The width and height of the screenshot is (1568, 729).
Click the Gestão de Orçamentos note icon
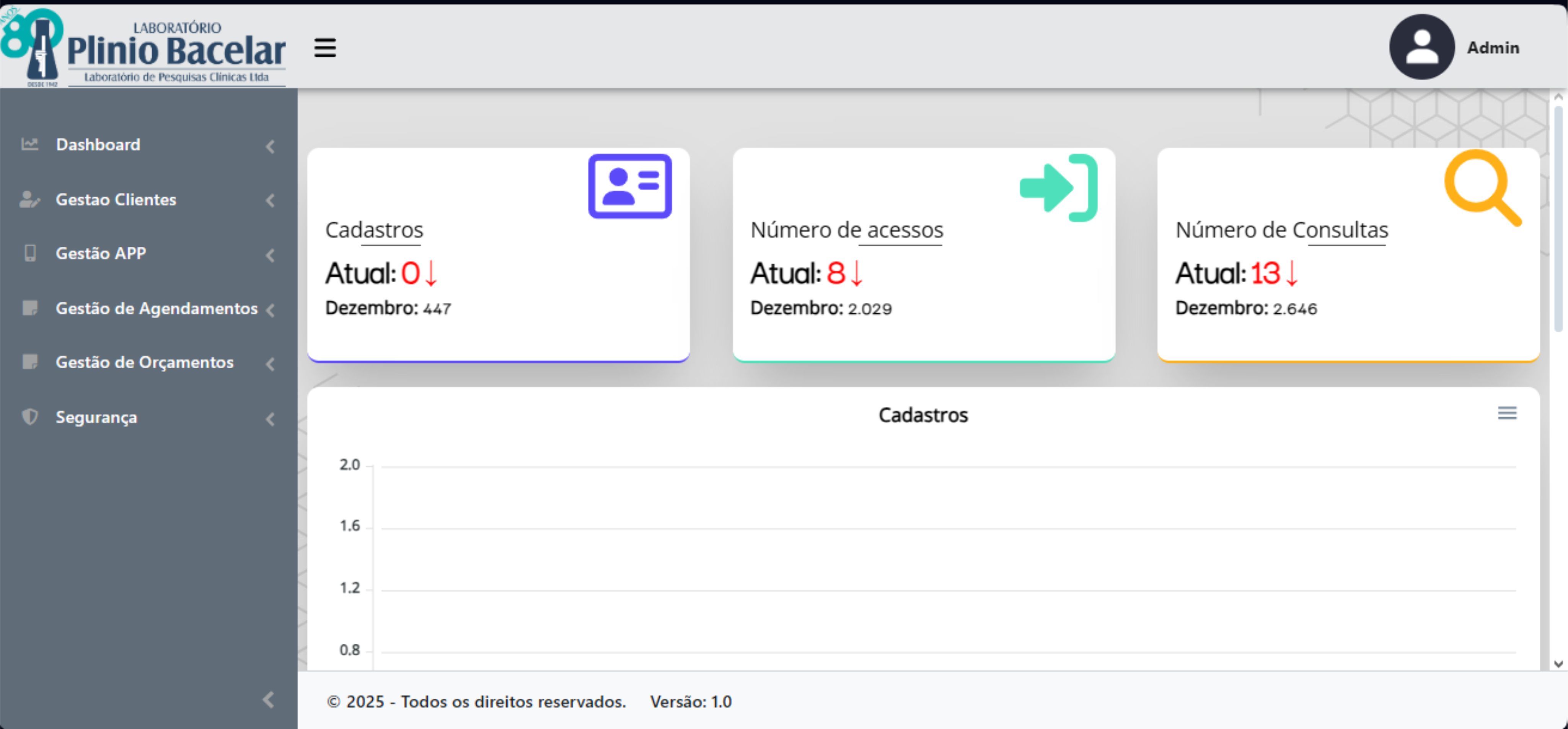tap(30, 362)
